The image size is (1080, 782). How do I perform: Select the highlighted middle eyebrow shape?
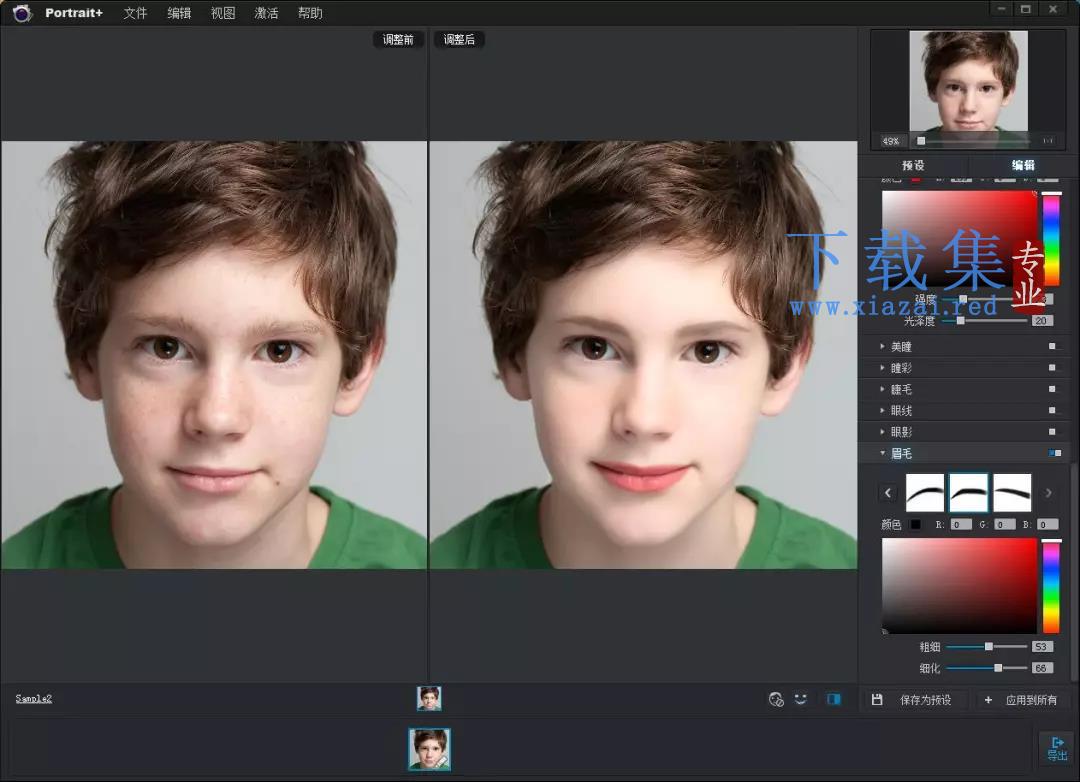pos(968,493)
